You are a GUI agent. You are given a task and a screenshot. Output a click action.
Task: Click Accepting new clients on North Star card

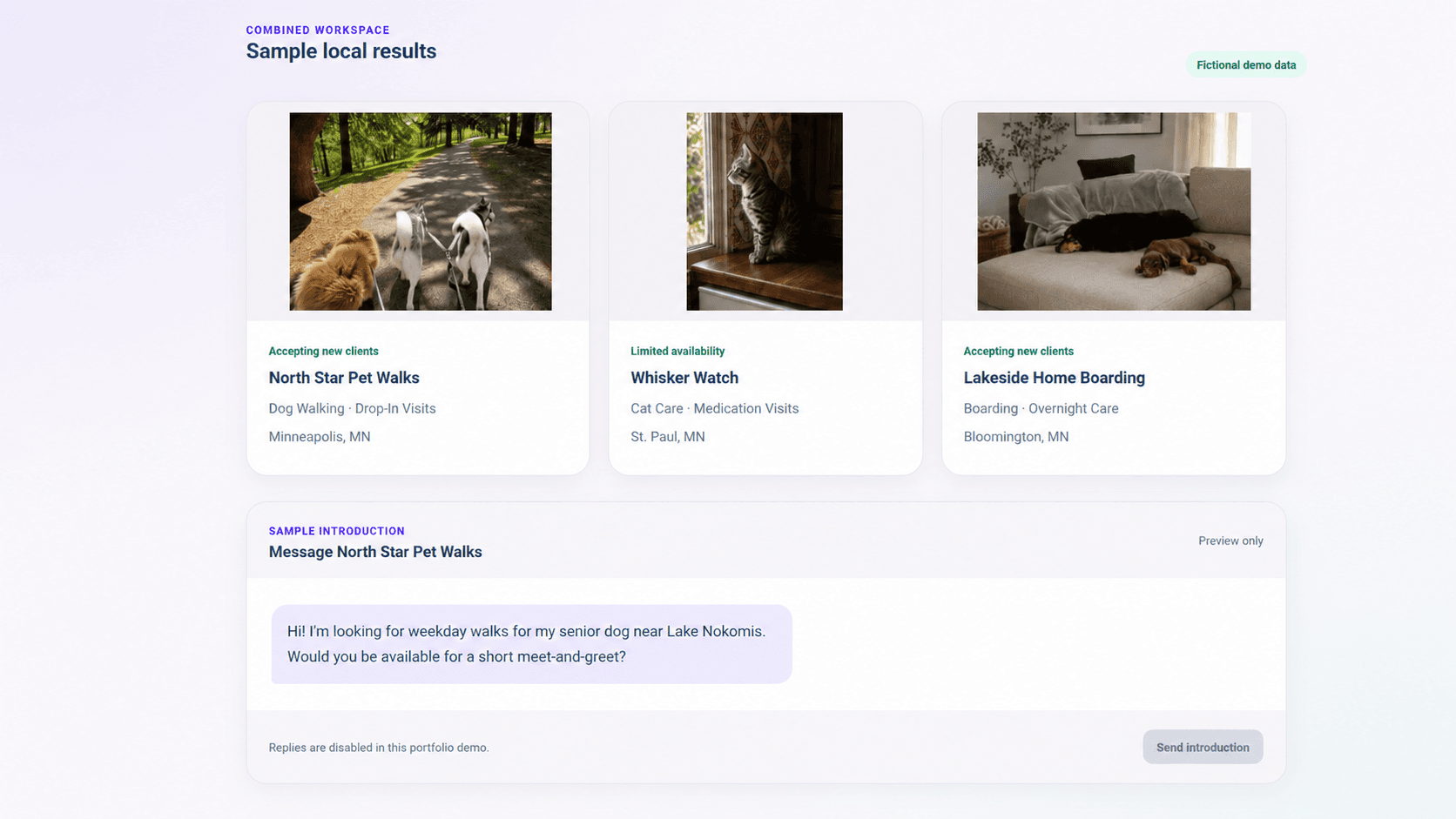(323, 352)
